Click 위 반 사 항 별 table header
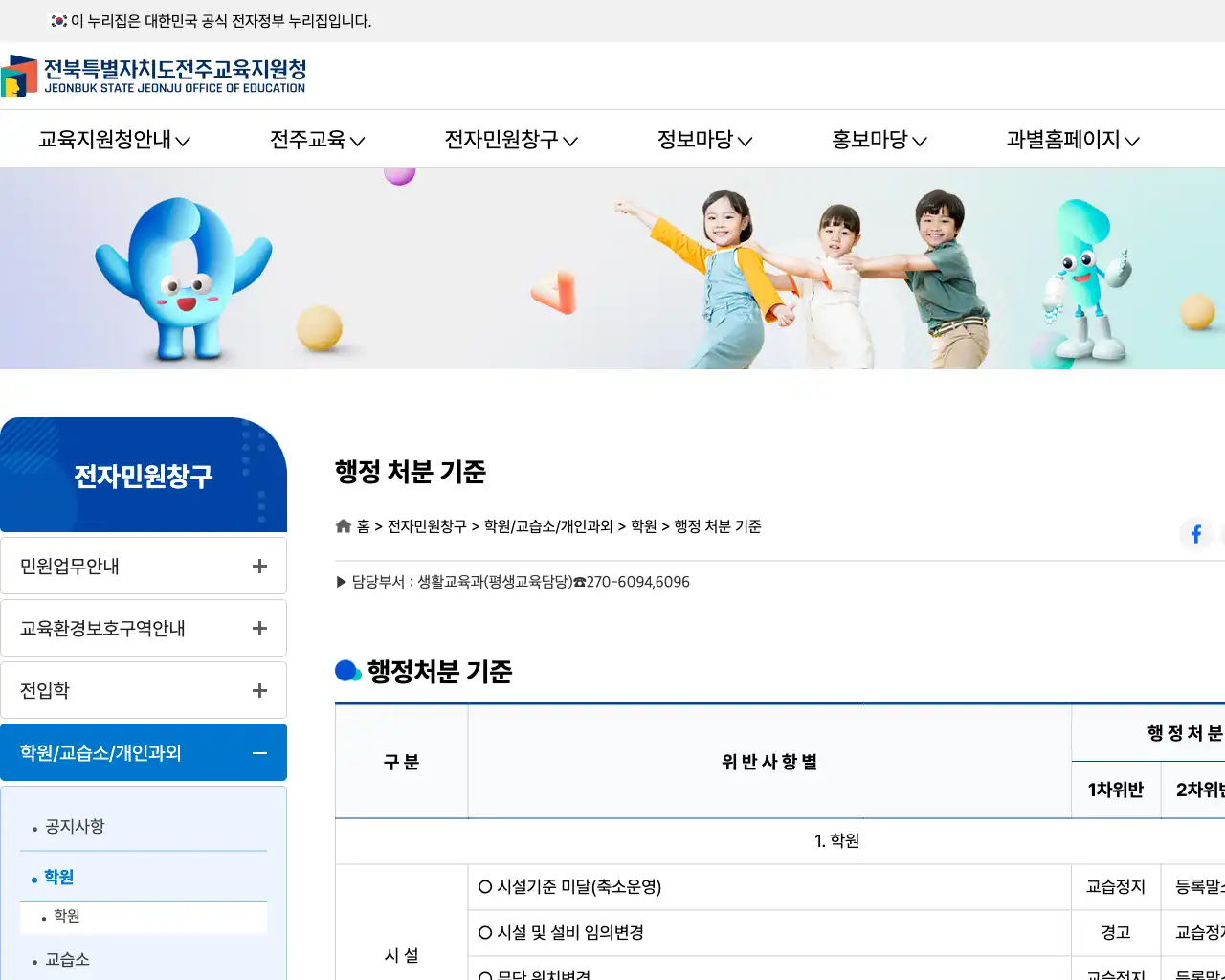 click(x=769, y=762)
